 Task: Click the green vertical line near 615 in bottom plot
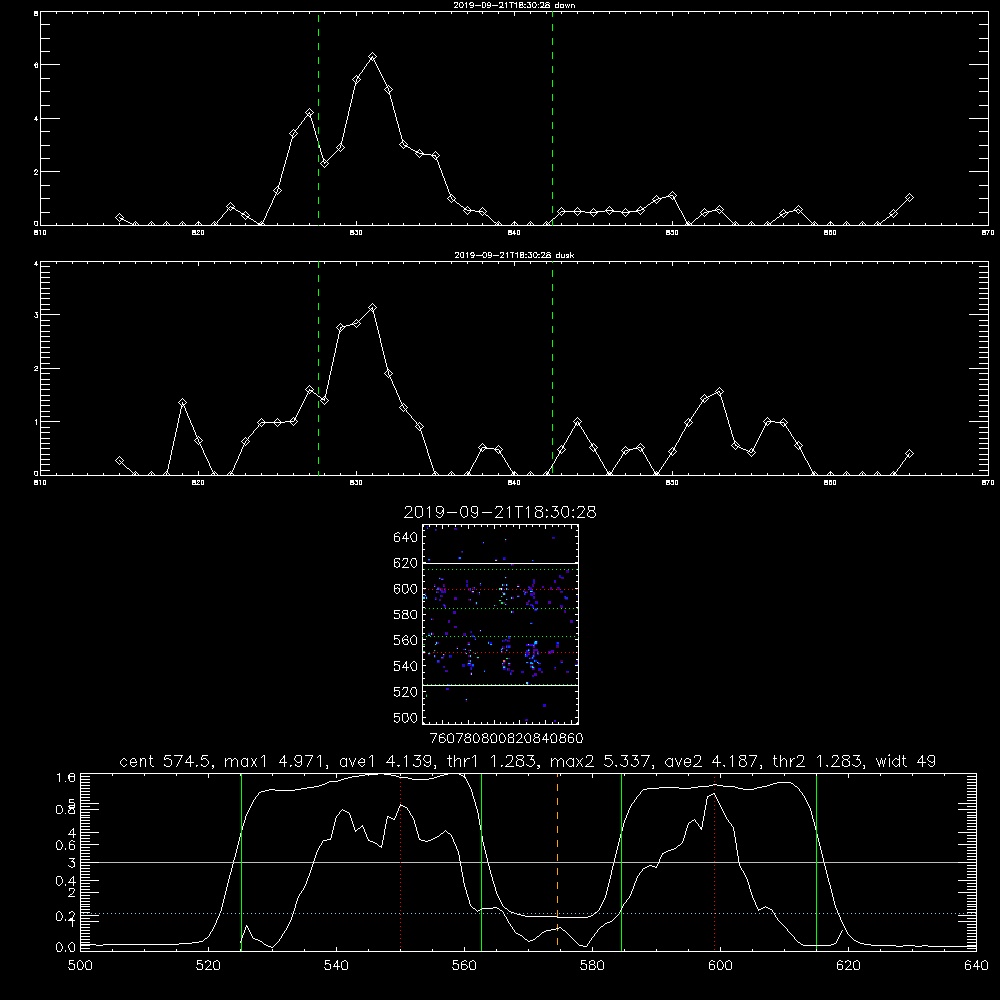[816, 861]
